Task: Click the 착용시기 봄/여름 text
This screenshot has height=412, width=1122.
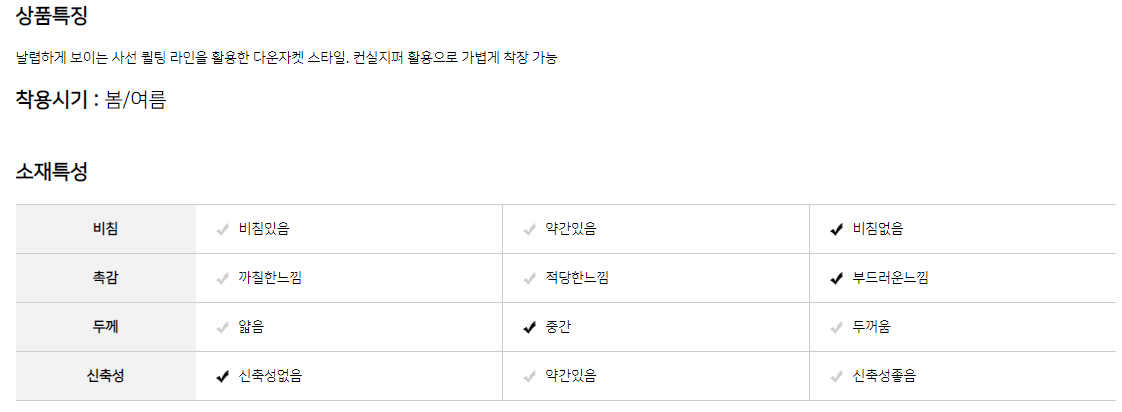Action: click(x=91, y=100)
